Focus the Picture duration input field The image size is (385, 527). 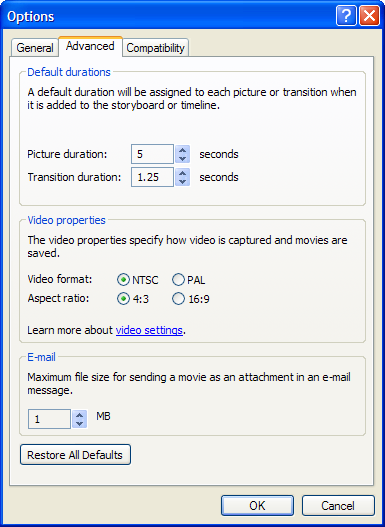pos(152,154)
